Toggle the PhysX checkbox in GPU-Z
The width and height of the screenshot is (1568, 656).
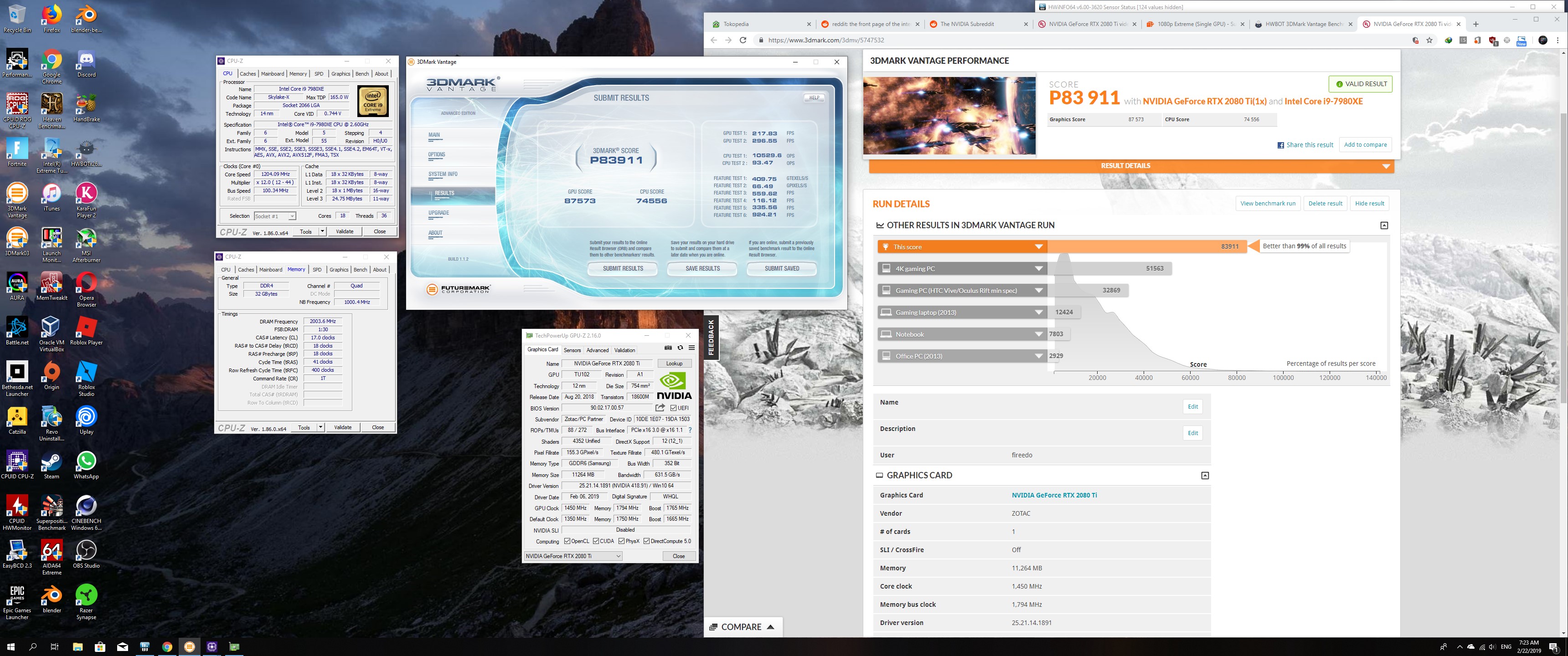[621, 541]
